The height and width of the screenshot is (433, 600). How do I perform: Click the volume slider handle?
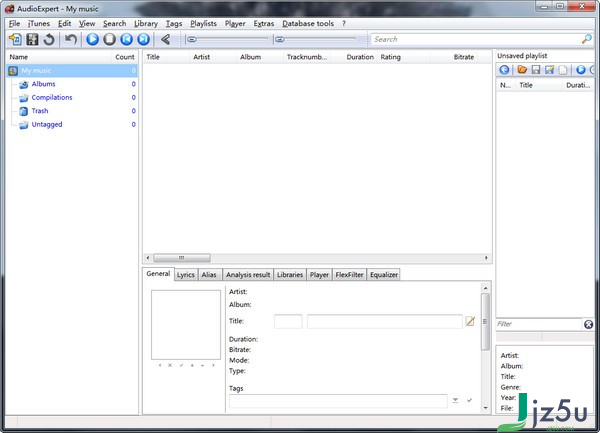tap(280, 39)
